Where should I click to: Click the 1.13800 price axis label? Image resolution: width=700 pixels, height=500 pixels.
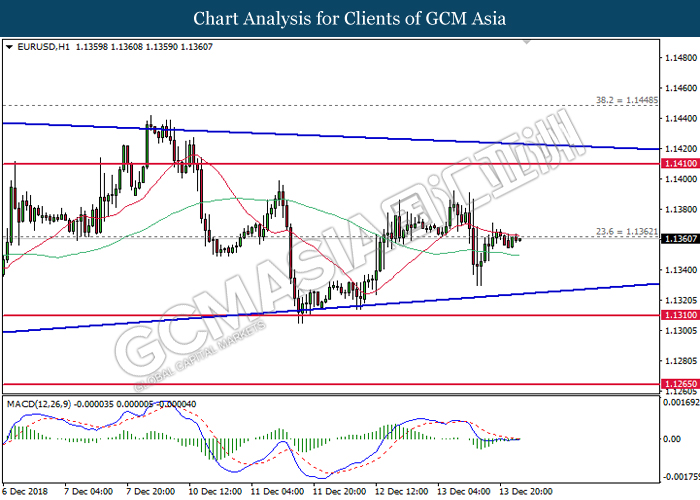point(681,209)
